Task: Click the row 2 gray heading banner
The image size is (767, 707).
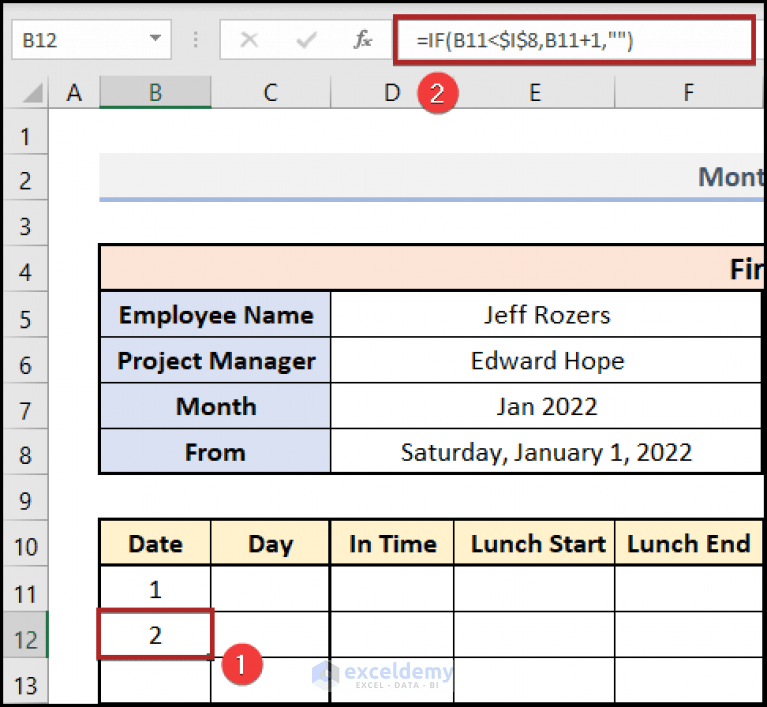Action: tap(431, 177)
